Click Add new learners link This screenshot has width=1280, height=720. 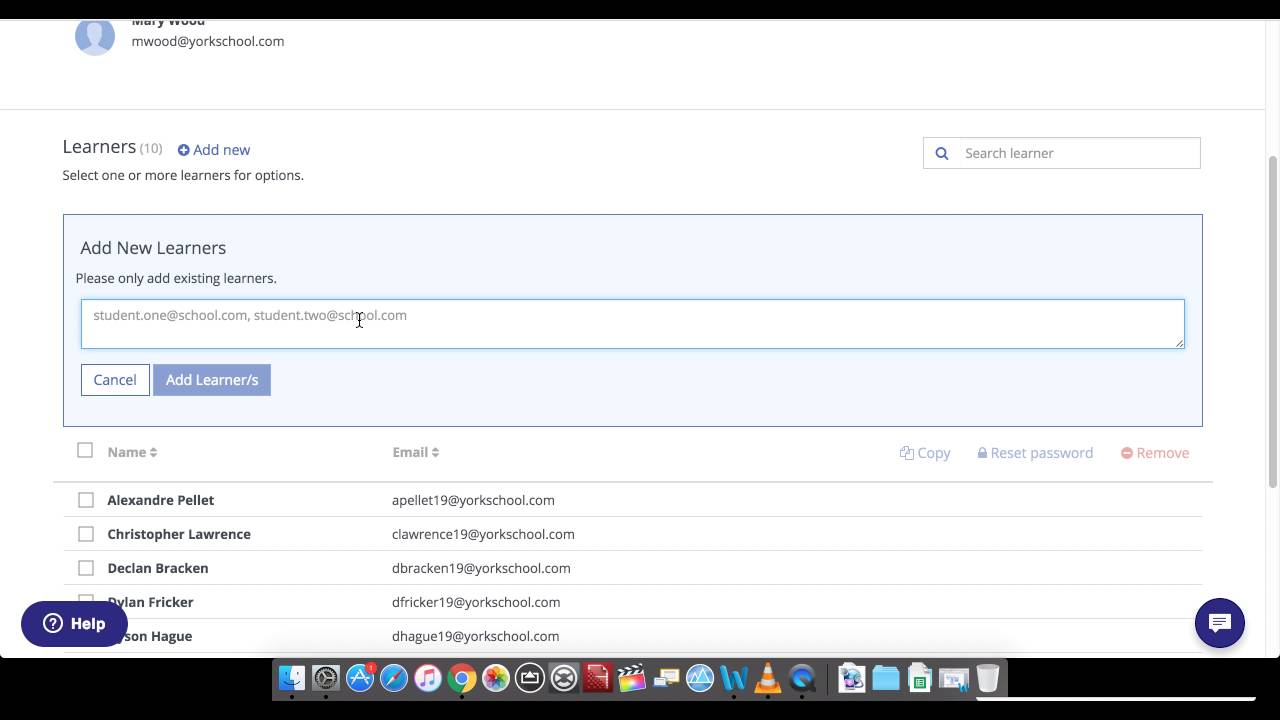(214, 150)
